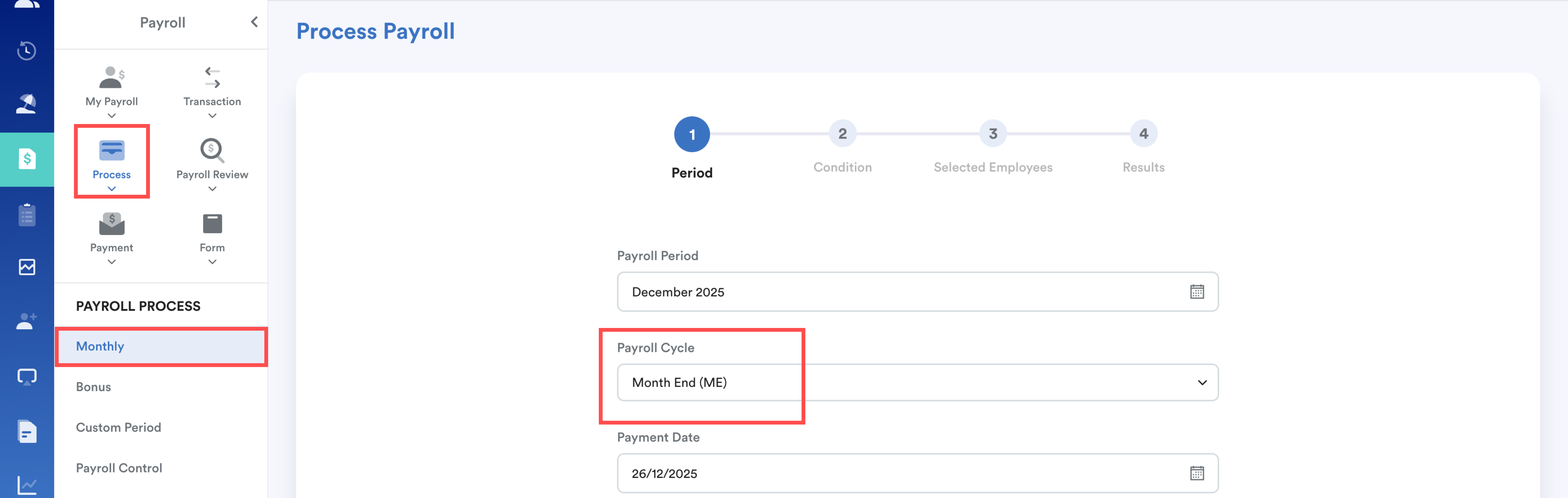Click the clock history sidebar icon
This screenshot has width=1568, height=498.
[27, 51]
